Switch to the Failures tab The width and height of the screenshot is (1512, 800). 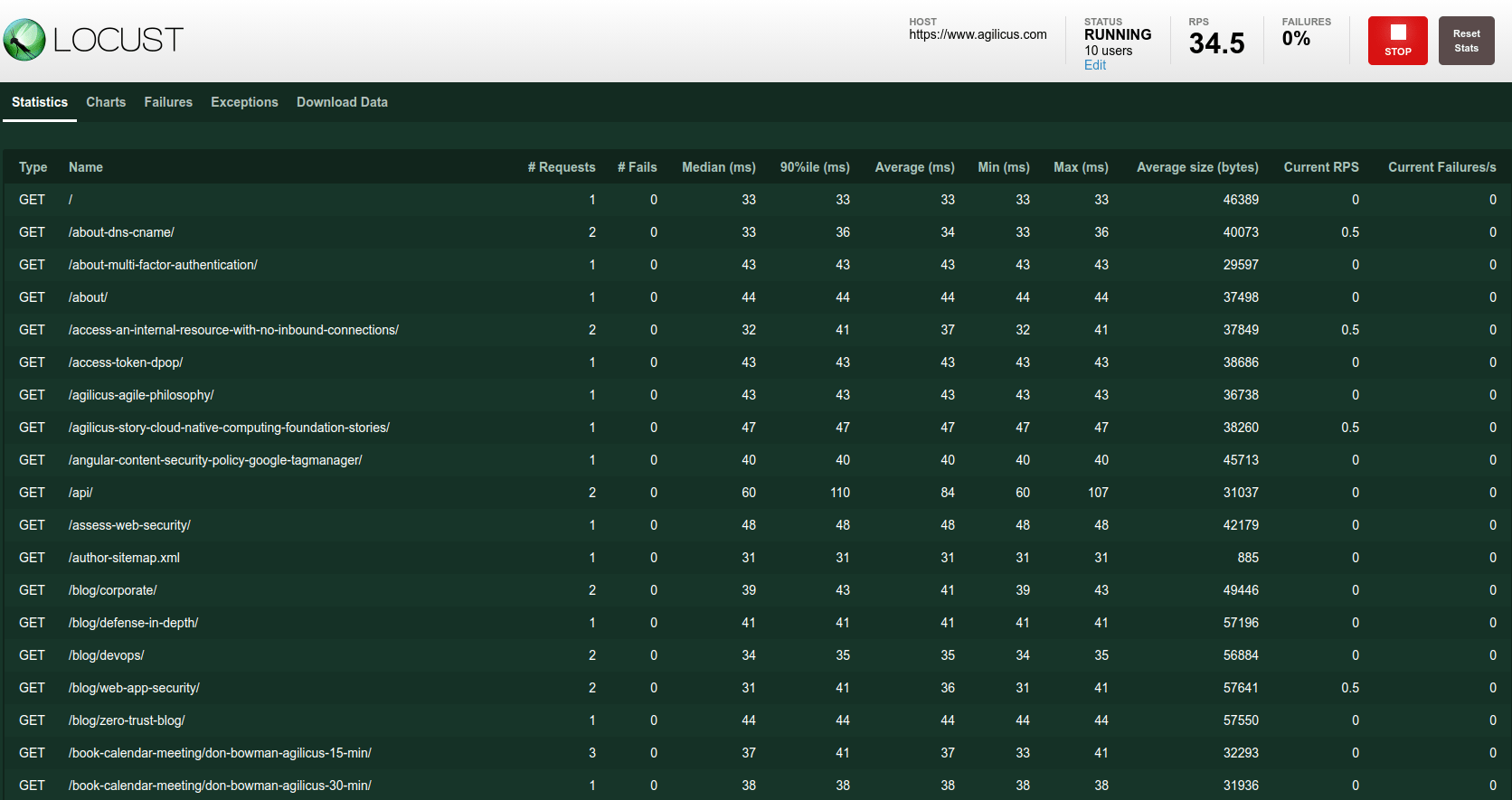pos(168,102)
